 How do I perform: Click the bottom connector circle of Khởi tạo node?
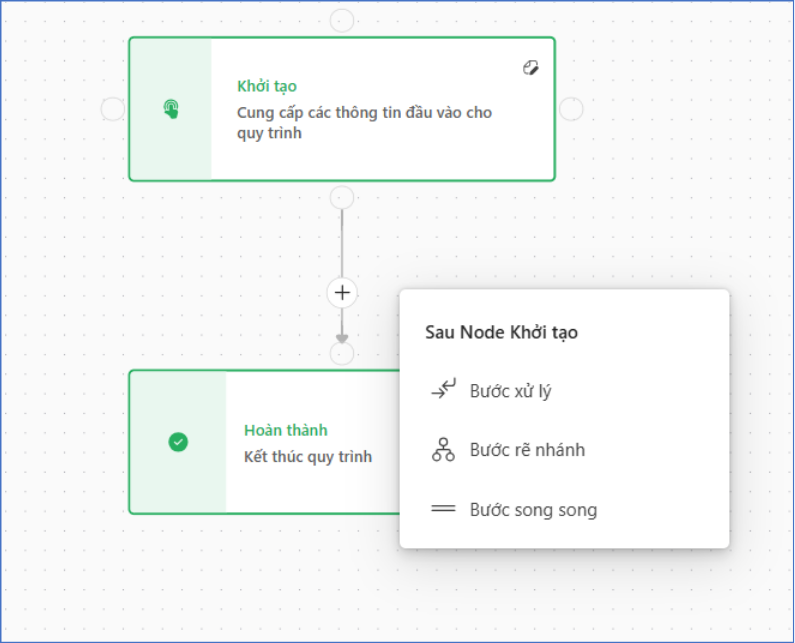342,197
